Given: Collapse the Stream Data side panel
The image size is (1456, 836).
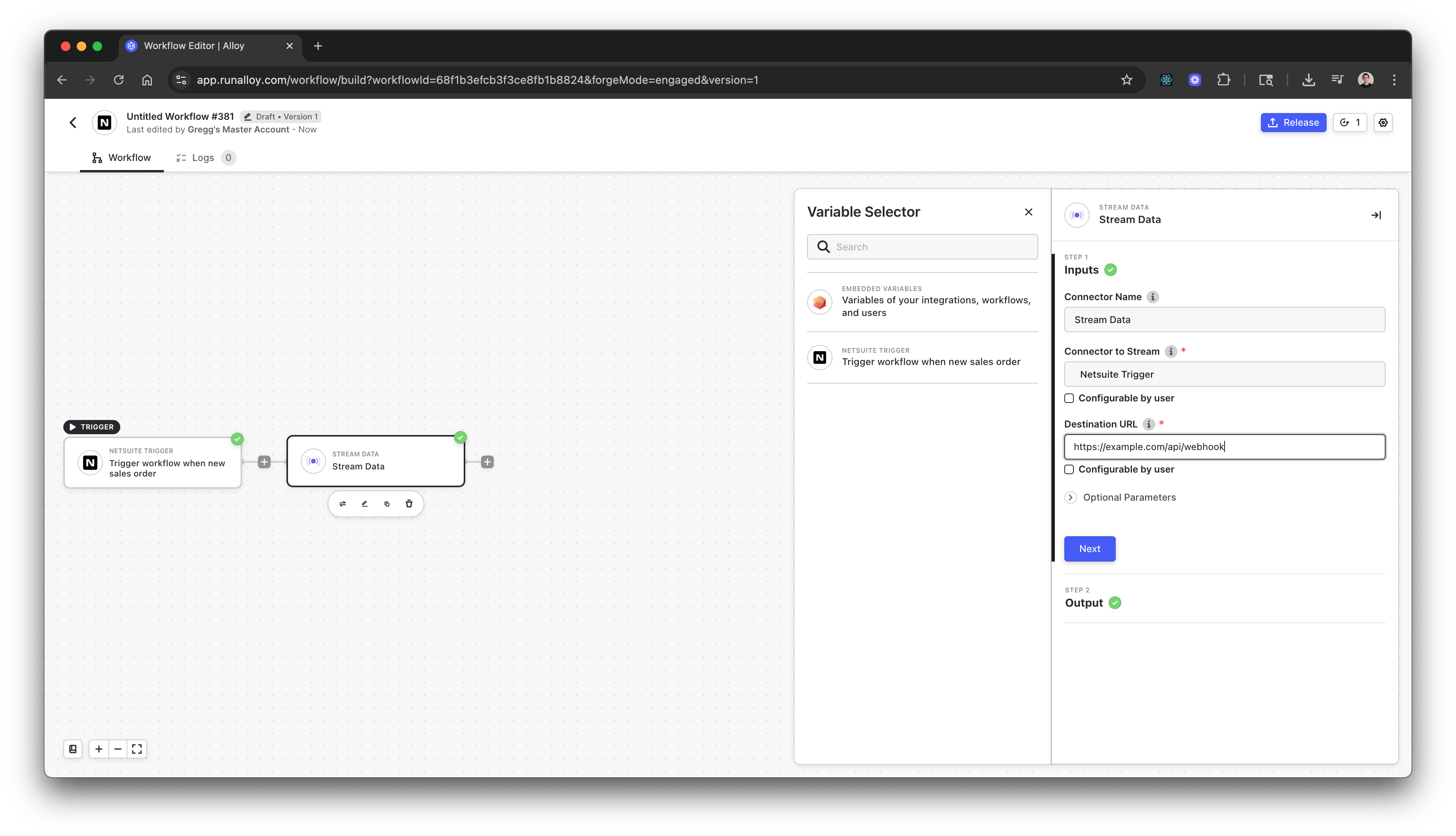Looking at the screenshot, I should 1376,215.
